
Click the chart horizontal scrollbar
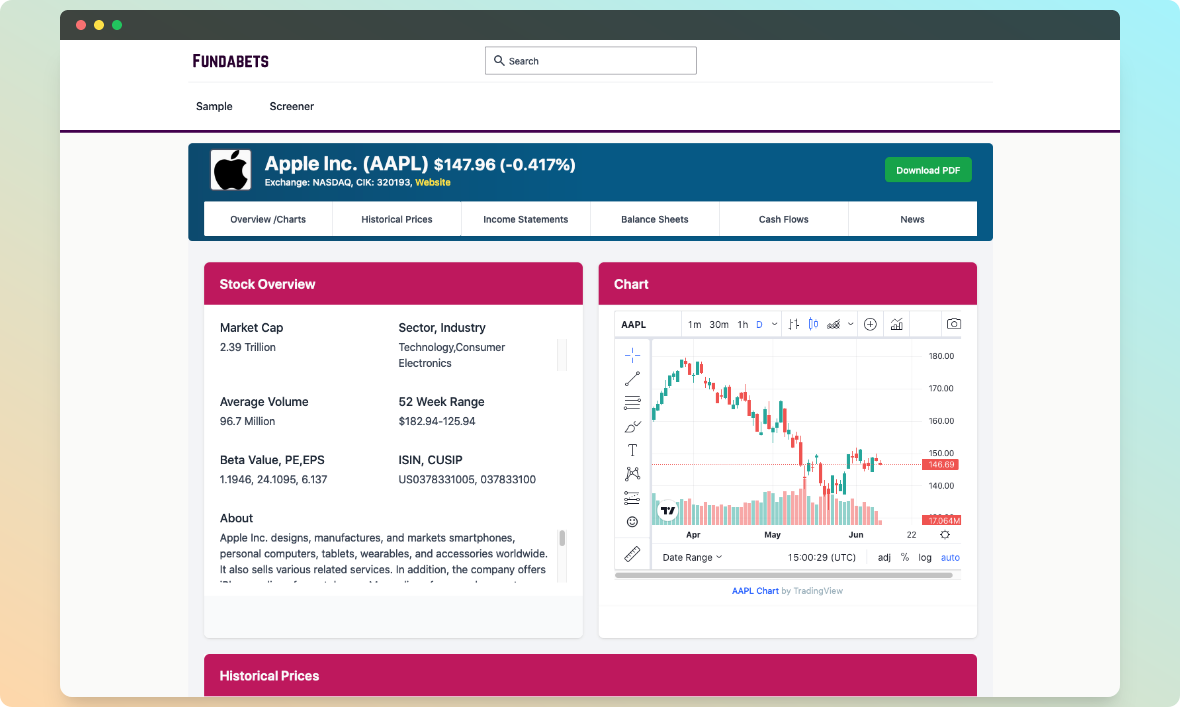pos(783,575)
